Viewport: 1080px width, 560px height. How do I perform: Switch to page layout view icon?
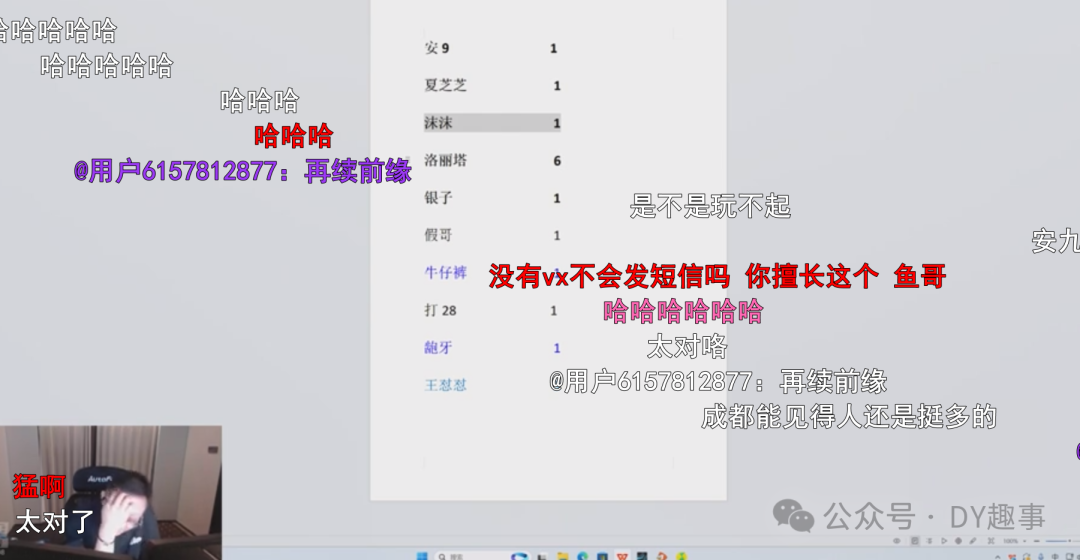click(x=915, y=541)
